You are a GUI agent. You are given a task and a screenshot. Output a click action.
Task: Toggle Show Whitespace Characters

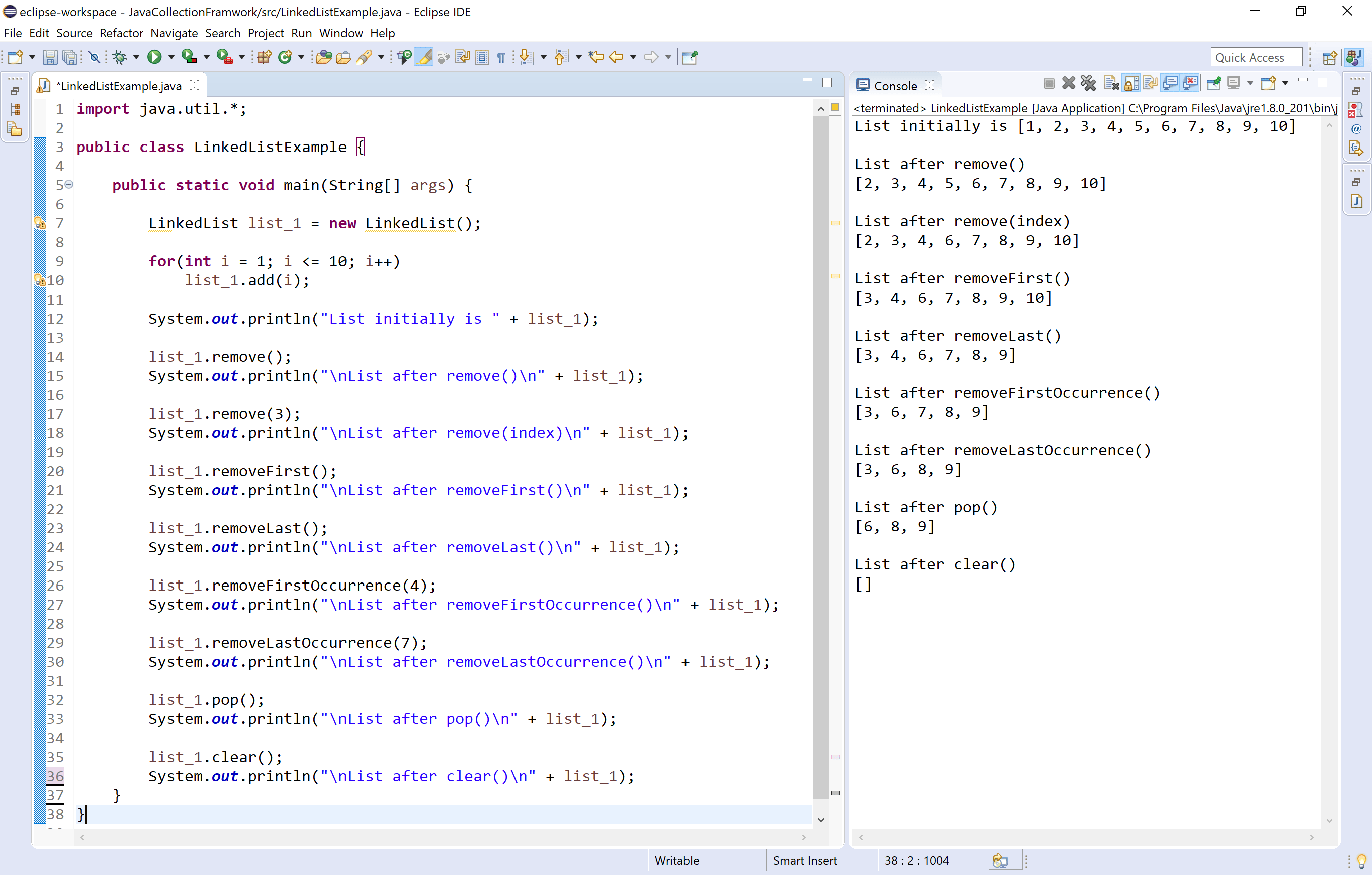tap(500, 57)
